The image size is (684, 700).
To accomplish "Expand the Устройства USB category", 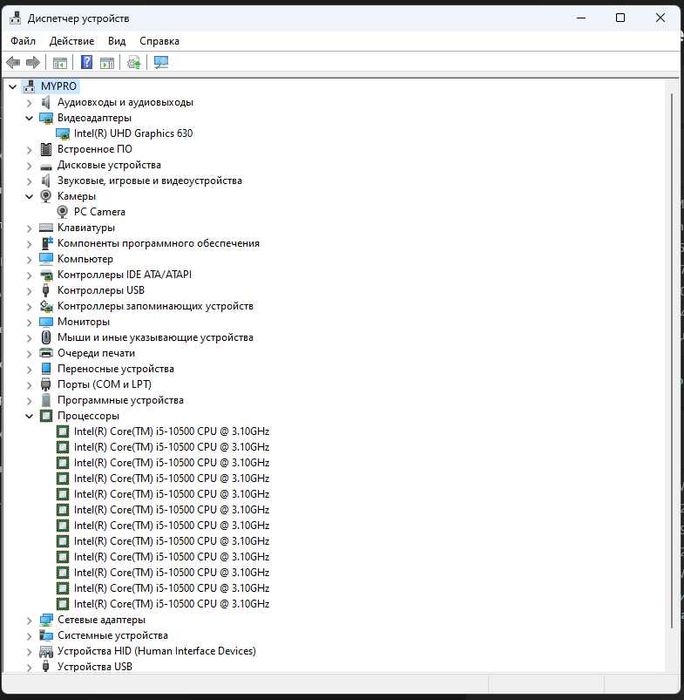I will [29, 667].
